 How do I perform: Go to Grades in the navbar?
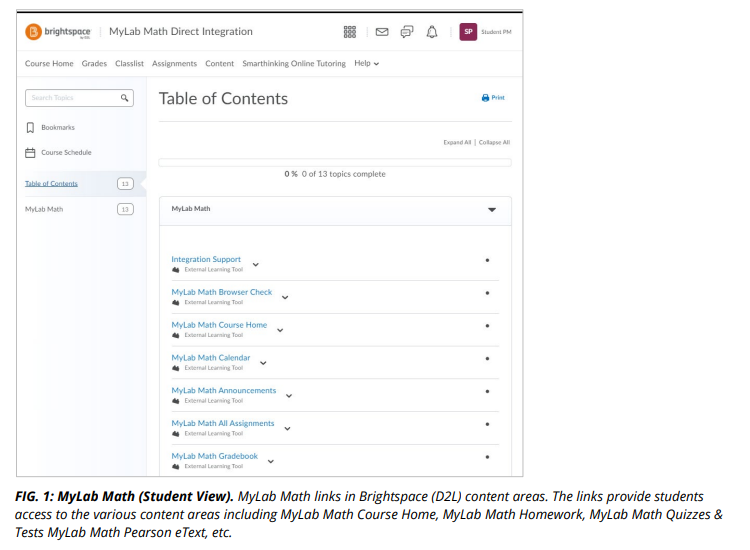click(94, 63)
